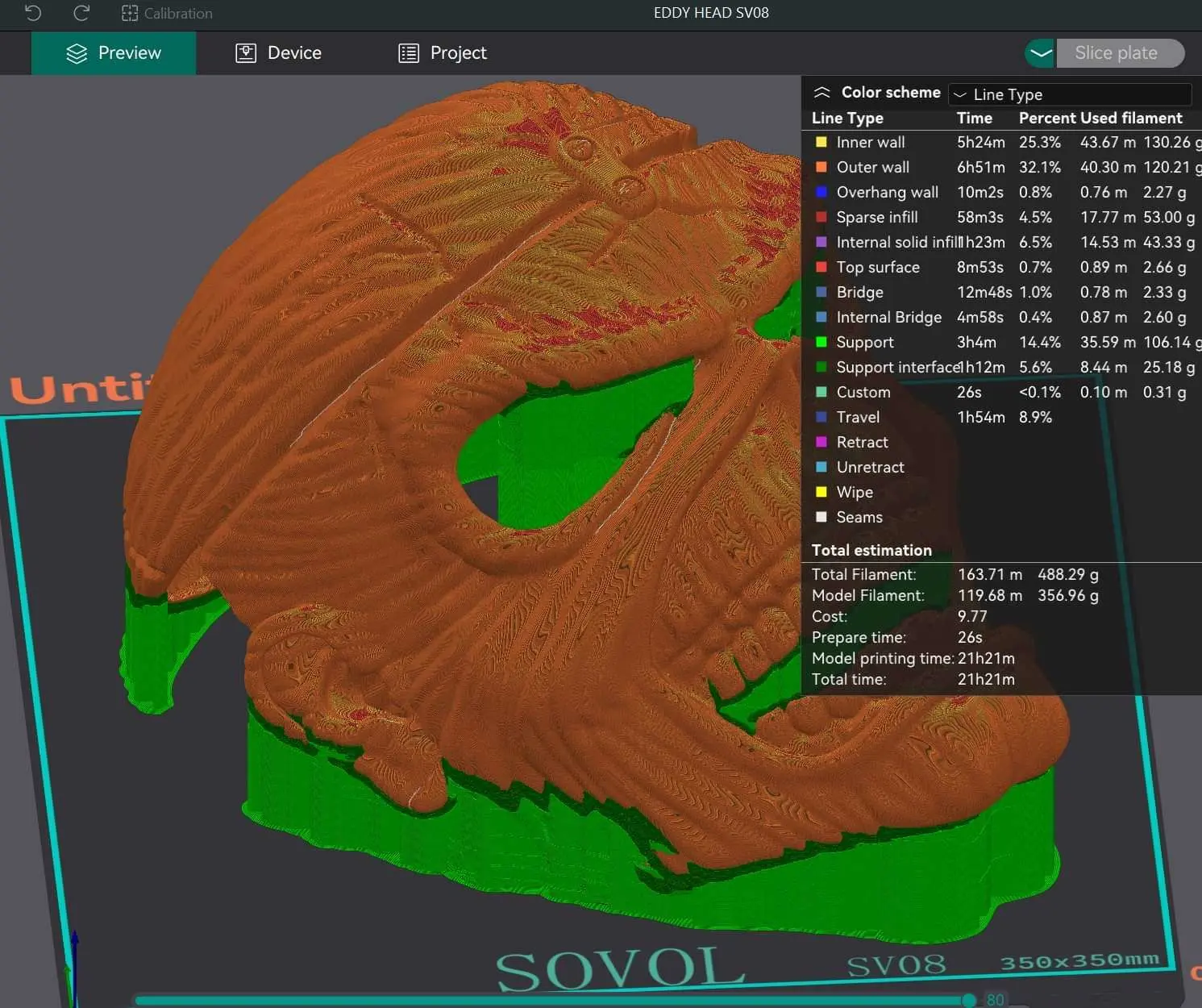Image resolution: width=1202 pixels, height=1008 pixels.
Task: Click the Total estimation heading
Action: (x=871, y=550)
